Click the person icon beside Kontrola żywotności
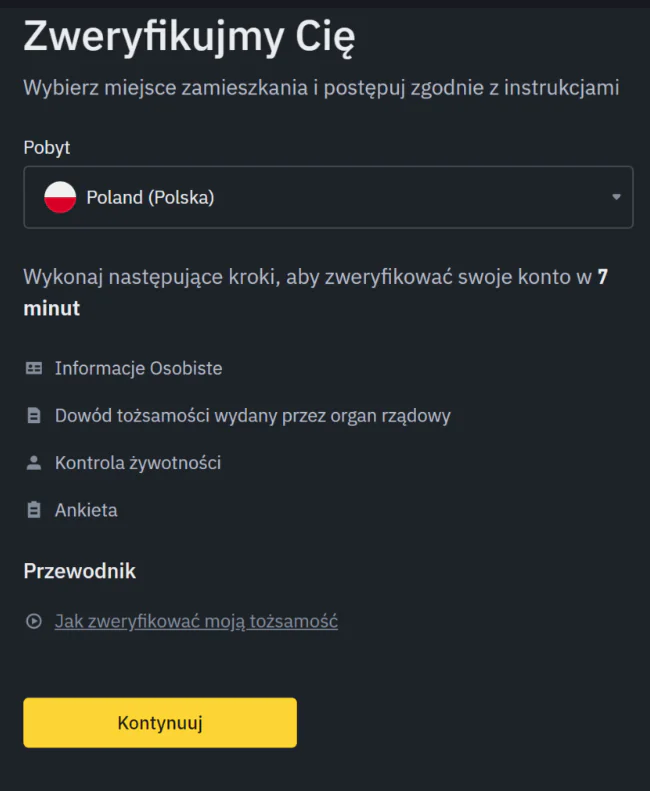 34,463
